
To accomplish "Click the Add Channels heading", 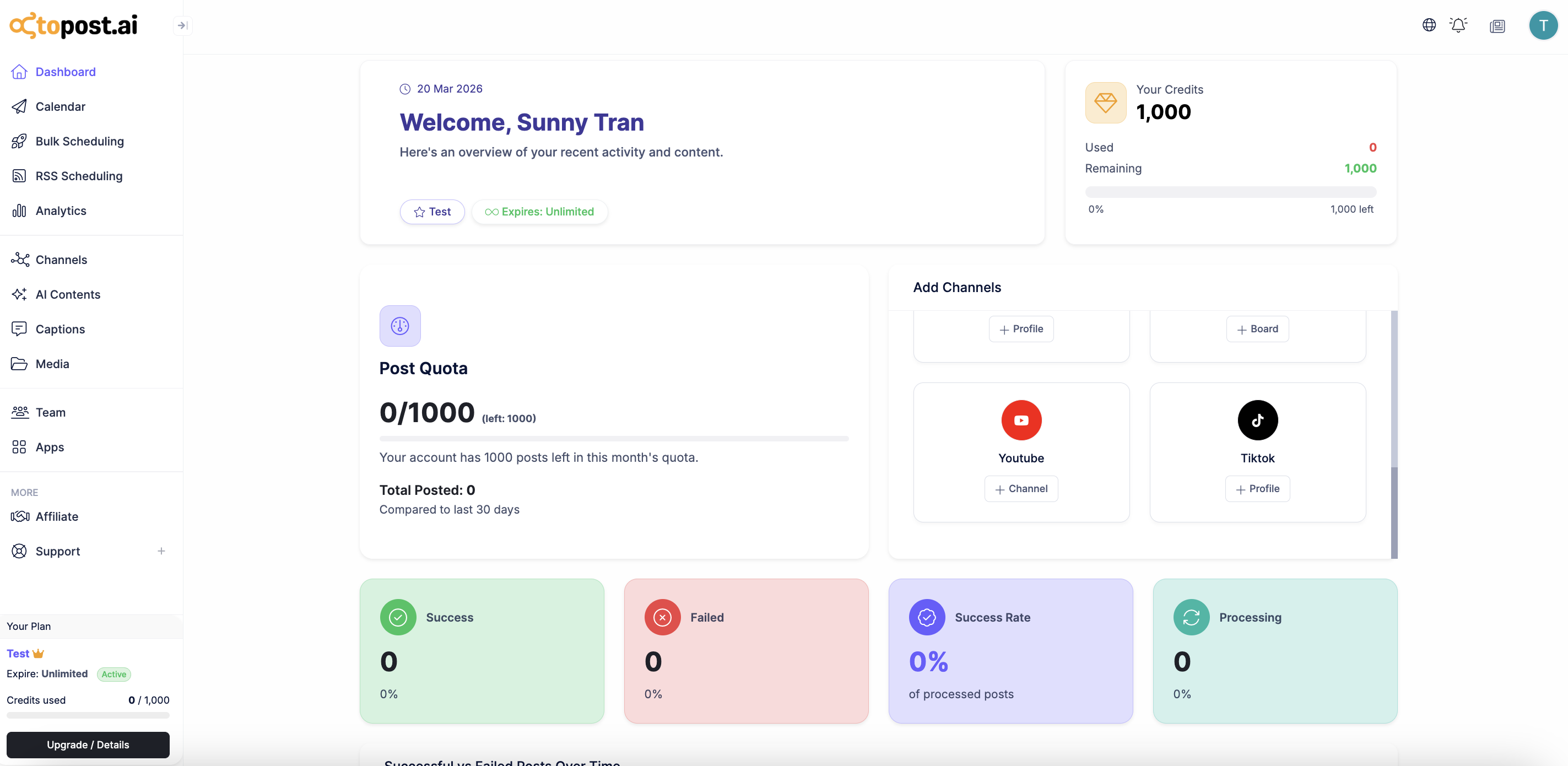I will 956,288.
